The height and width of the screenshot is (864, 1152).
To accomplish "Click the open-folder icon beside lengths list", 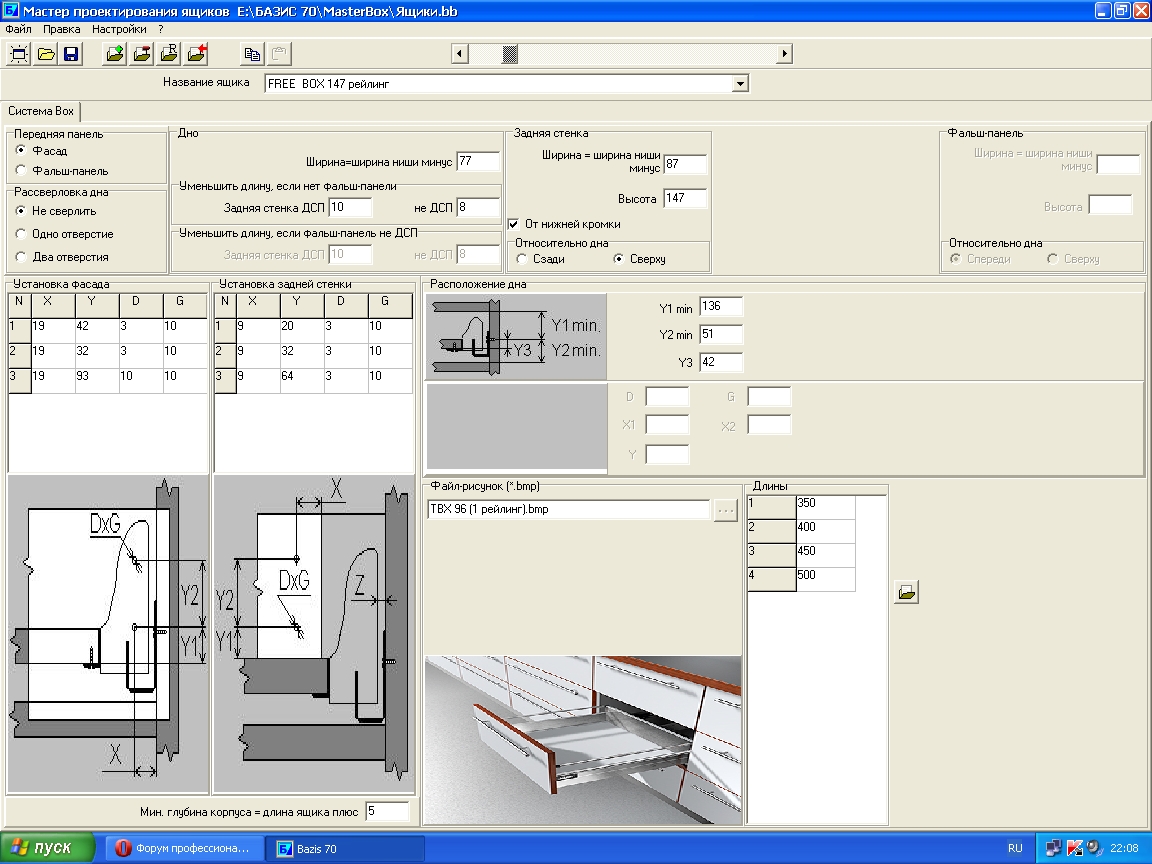I will (907, 592).
